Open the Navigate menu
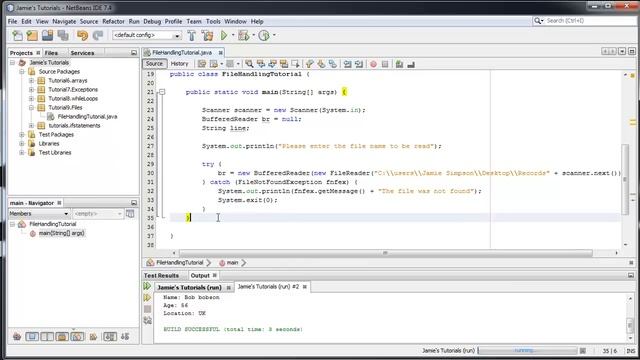This screenshot has width=640, height=360. tap(64, 21)
